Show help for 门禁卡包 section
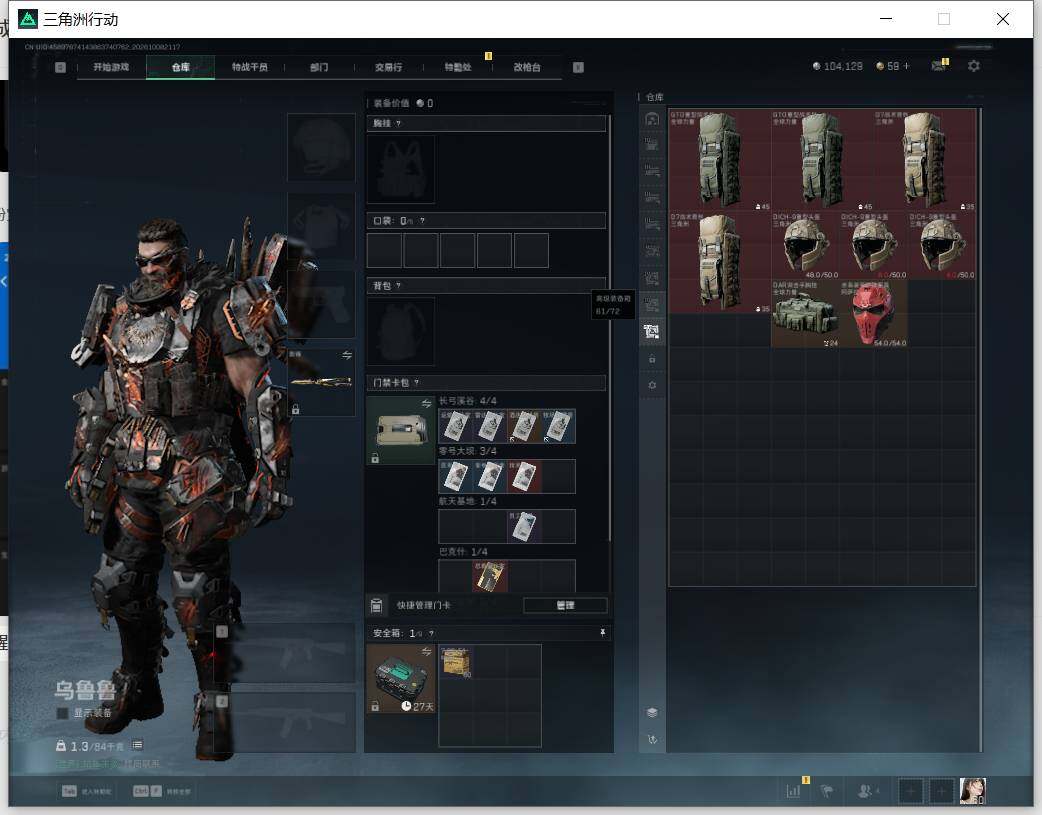 coord(417,382)
